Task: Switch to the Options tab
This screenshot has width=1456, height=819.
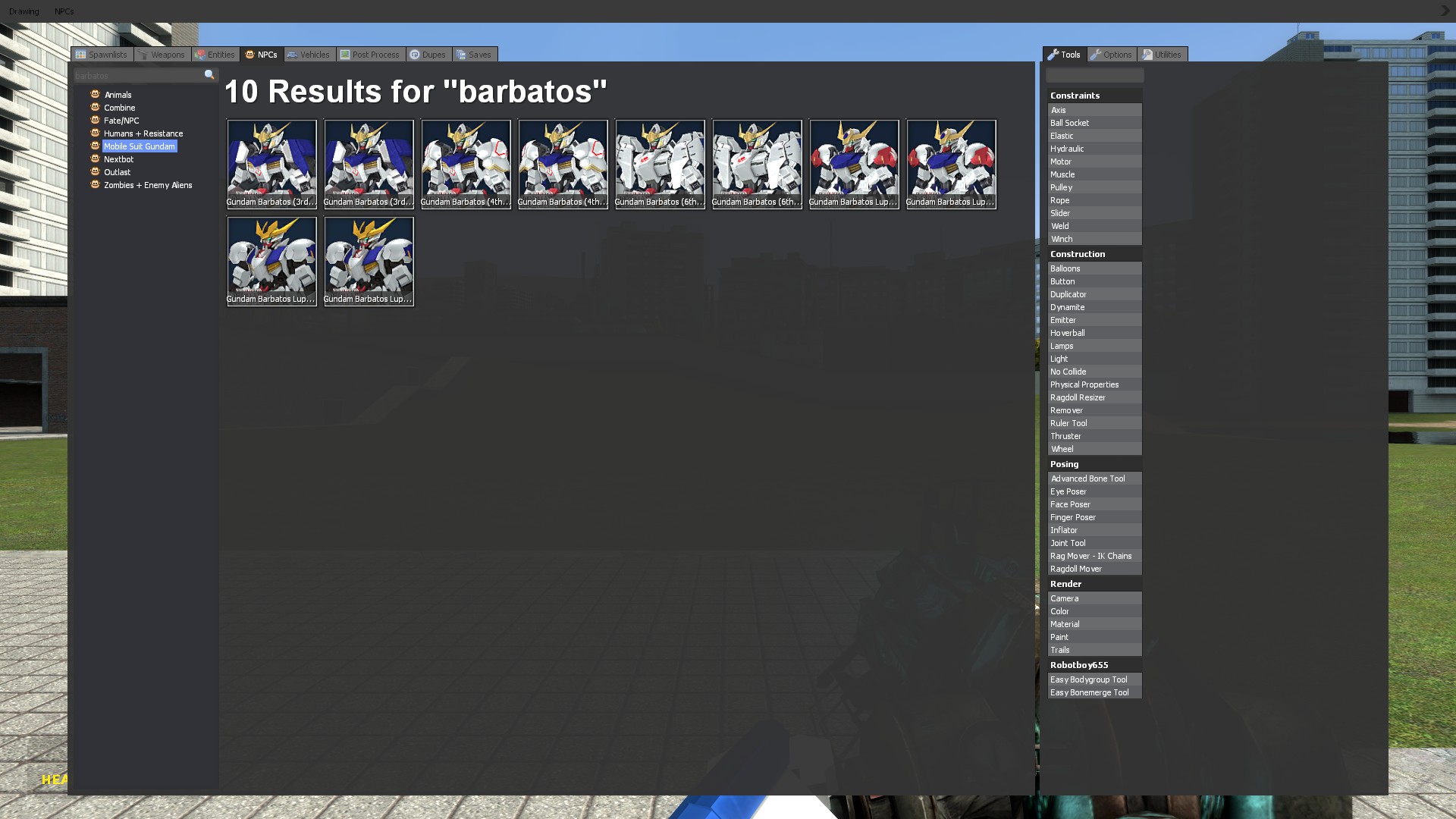Action: coord(1112,55)
